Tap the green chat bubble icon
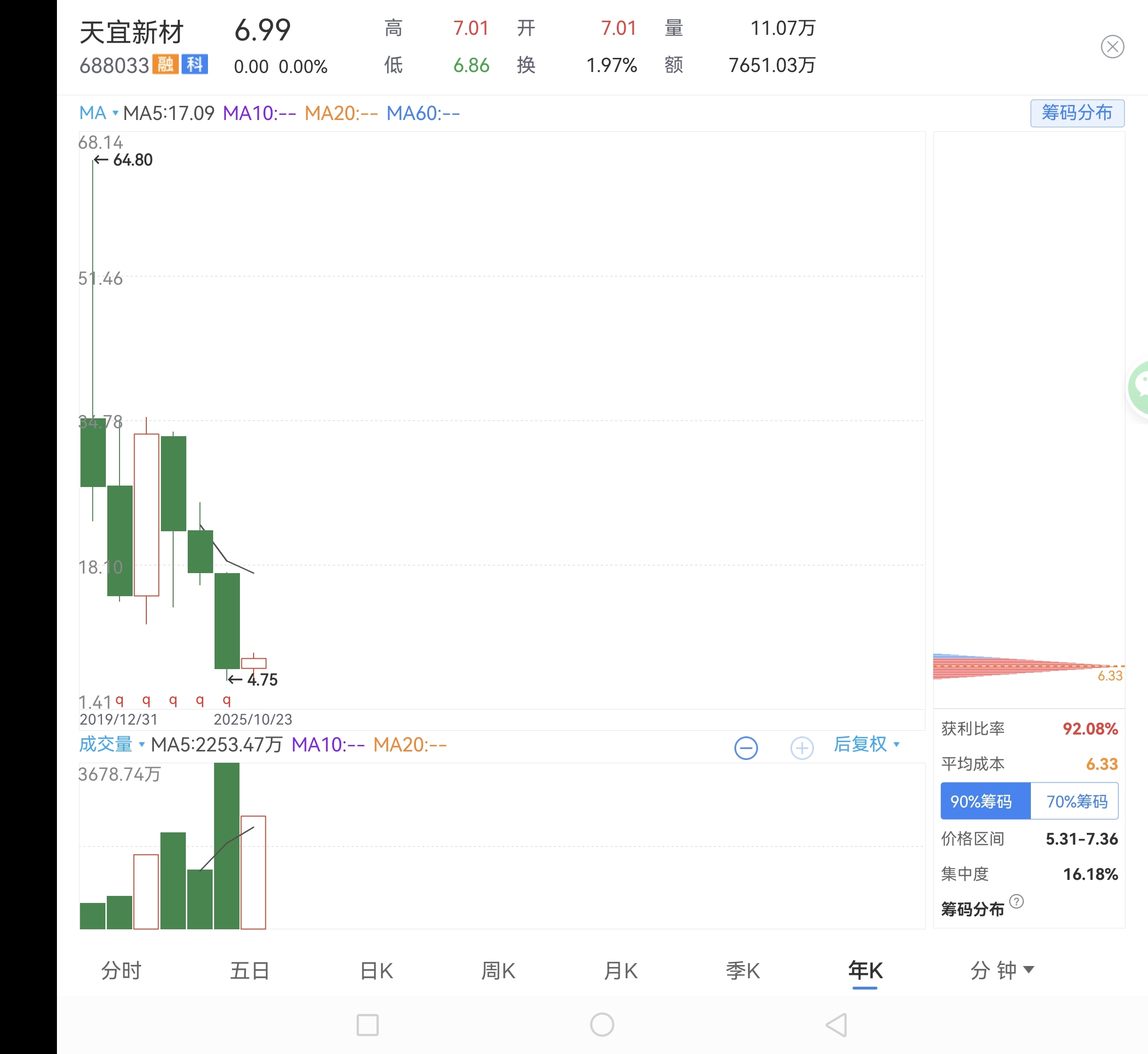 click(x=1140, y=388)
